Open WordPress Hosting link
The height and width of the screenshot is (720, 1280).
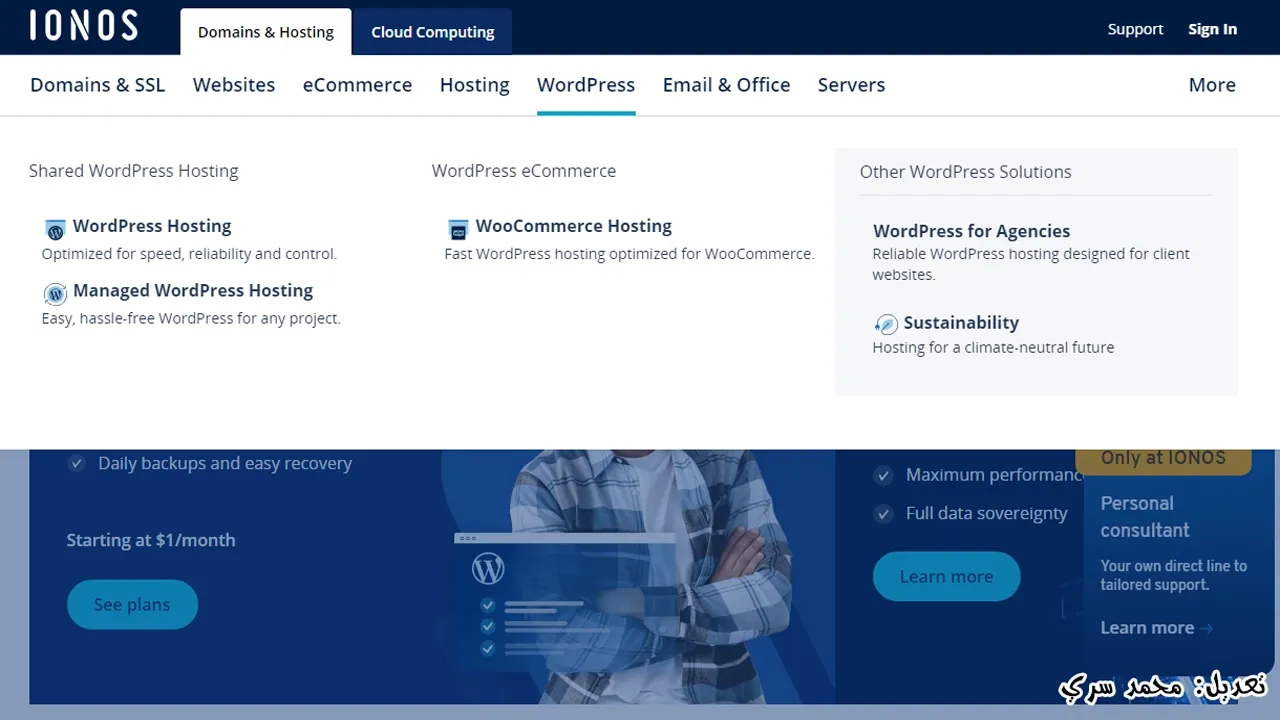pos(152,226)
